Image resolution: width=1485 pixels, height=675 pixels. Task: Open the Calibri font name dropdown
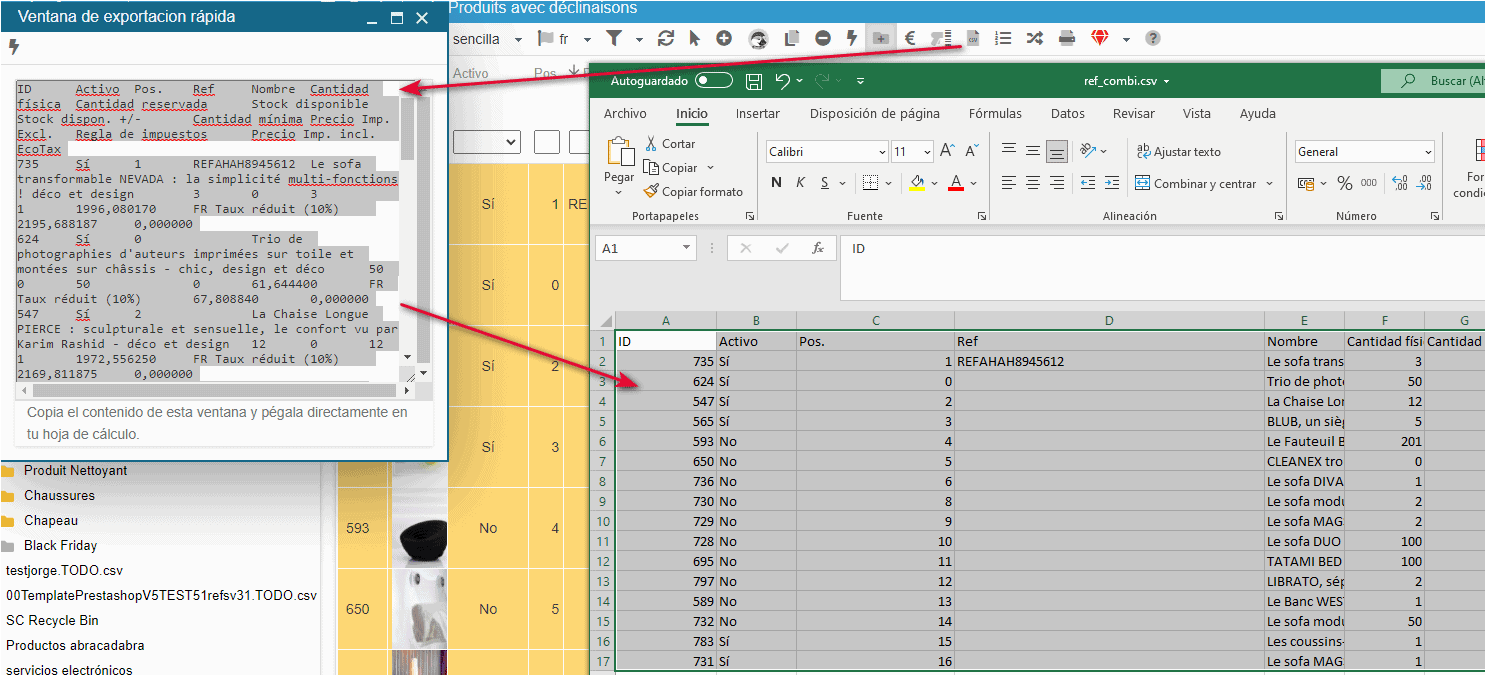pos(881,152)
